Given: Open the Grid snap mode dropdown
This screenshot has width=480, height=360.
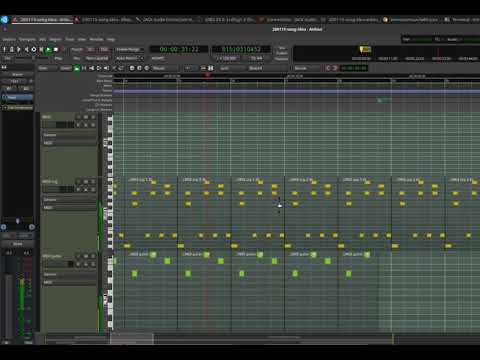Looking at the screenshot, I should (x=232, y=68).
